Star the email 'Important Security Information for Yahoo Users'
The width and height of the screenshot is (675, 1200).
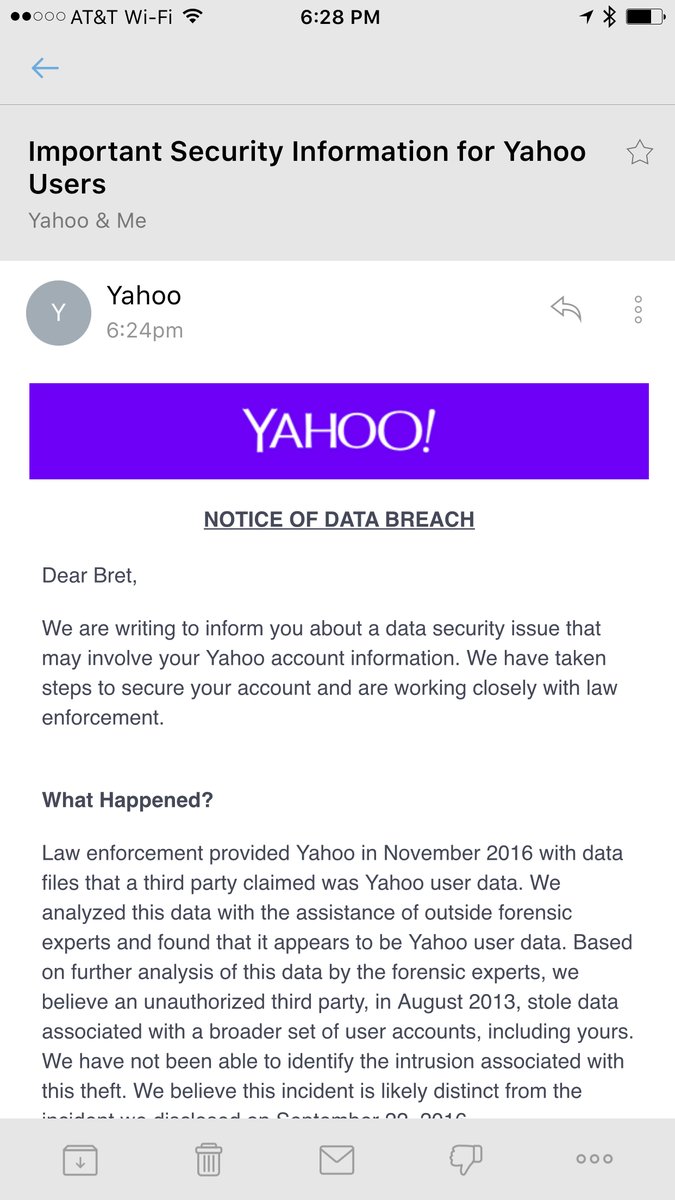click(x=639, y=152)
